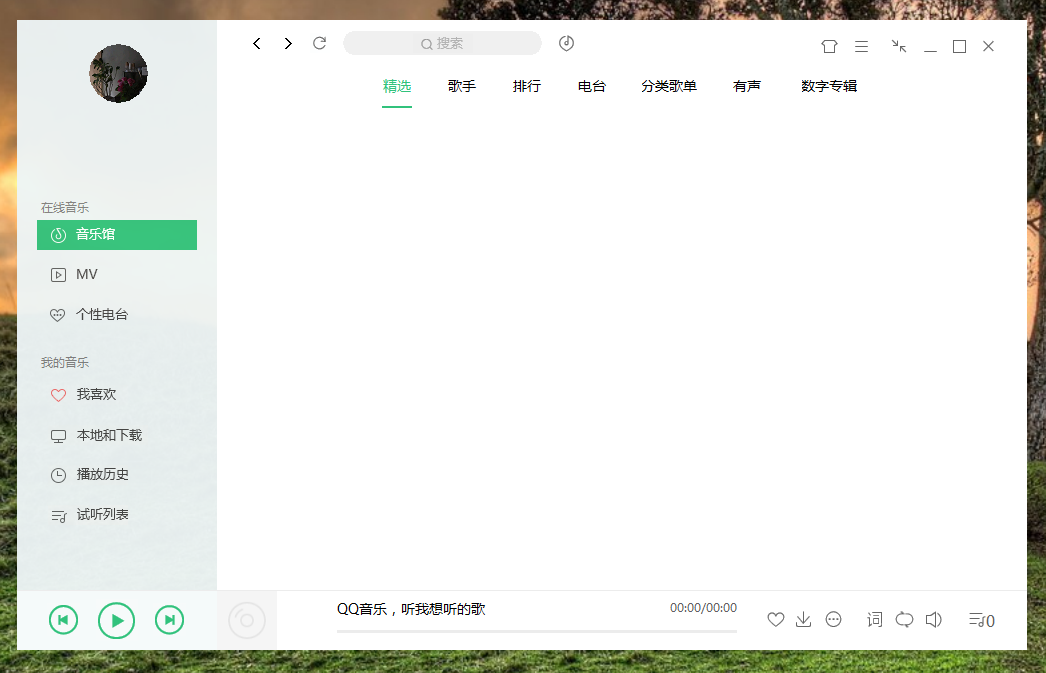Screen dimensions: 1046x673
Task: Go back with the left arrow
Action: coord(257,43)
